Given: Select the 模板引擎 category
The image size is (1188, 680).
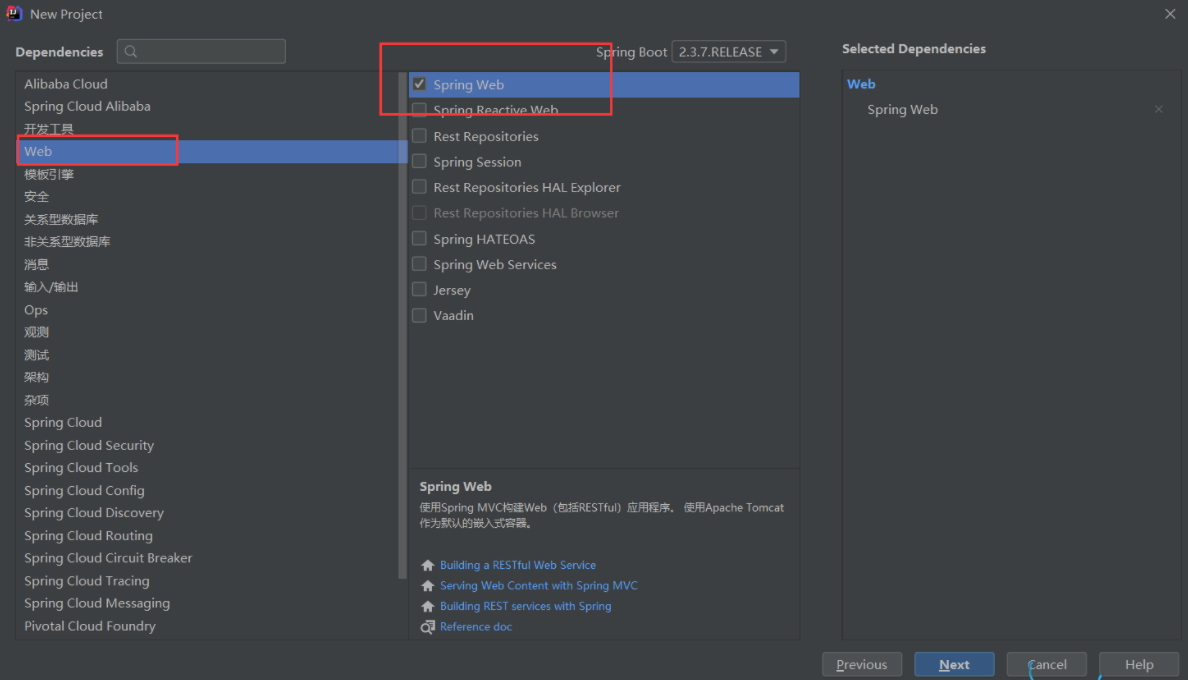Looking at the screenshot, I should point(207,174).
